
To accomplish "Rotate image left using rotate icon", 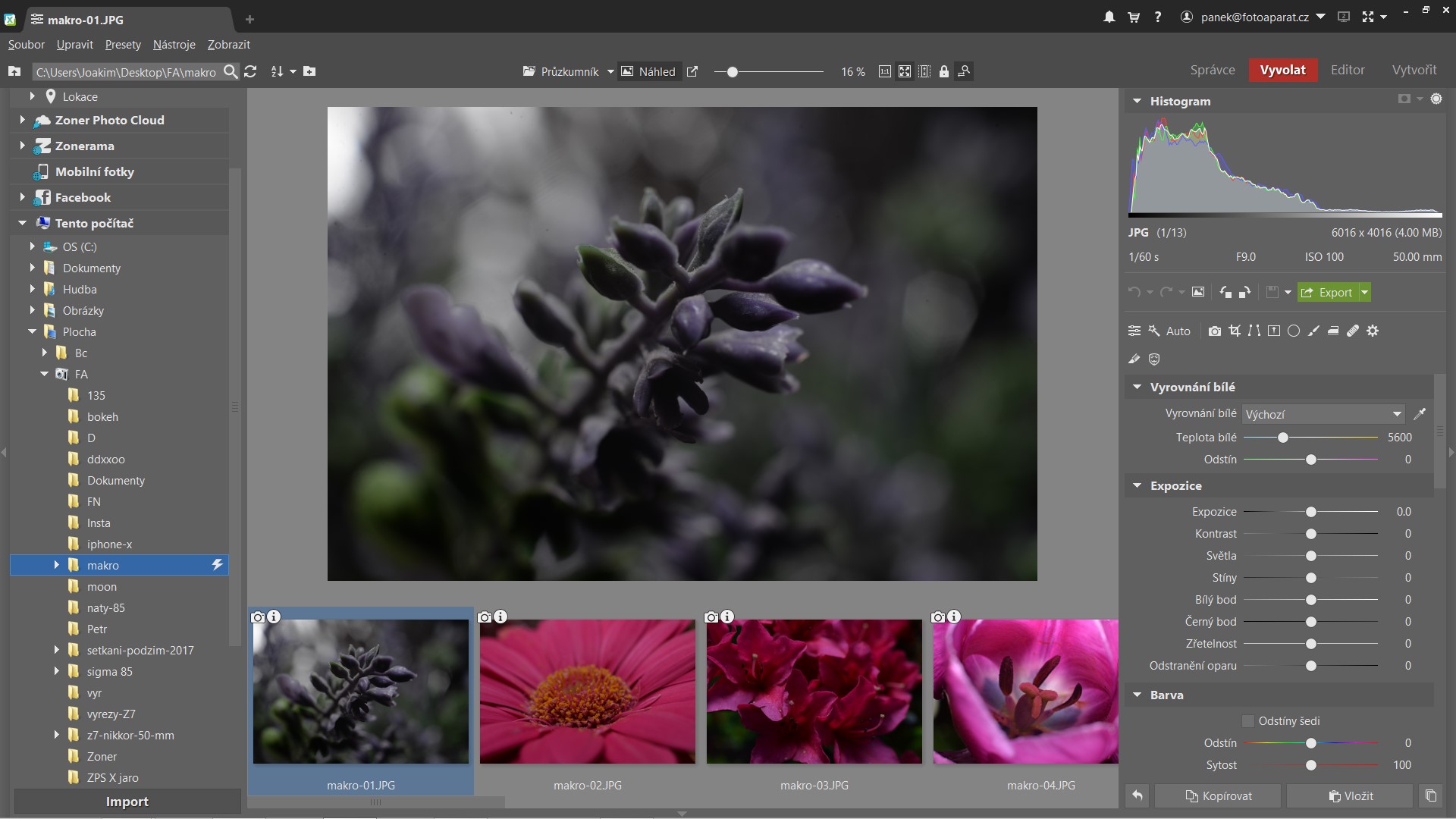I will click(1225, 292).
